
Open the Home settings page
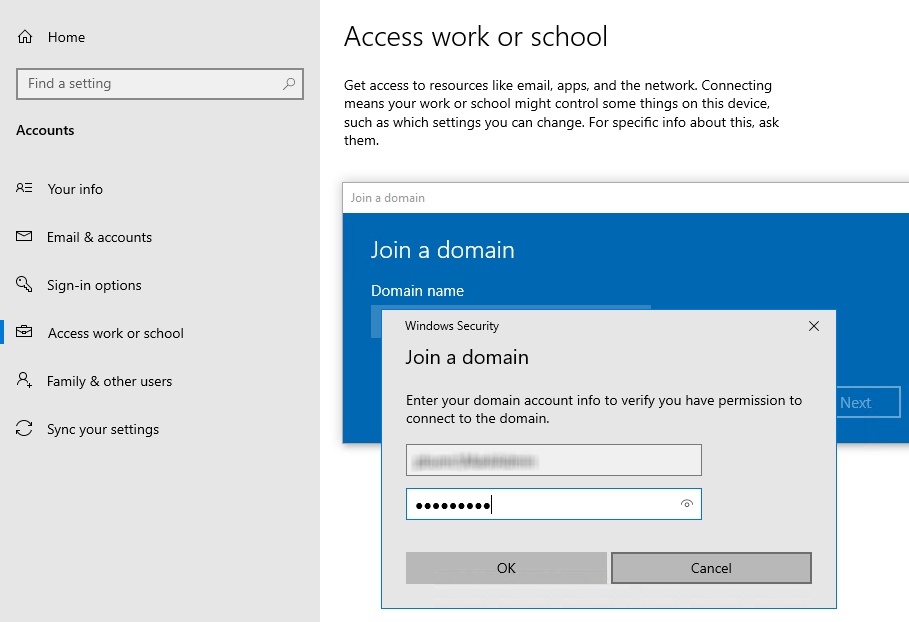coord(66,37)
